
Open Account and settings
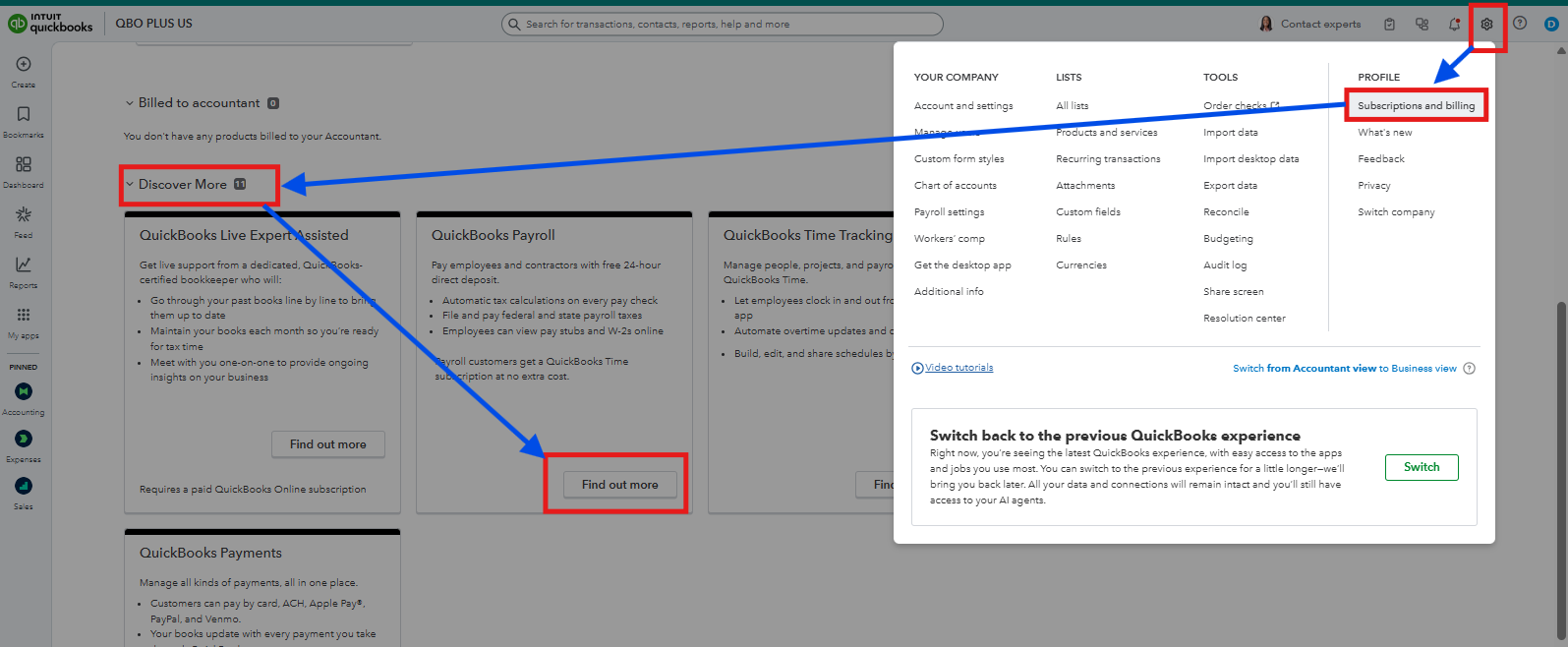point(963,106)
